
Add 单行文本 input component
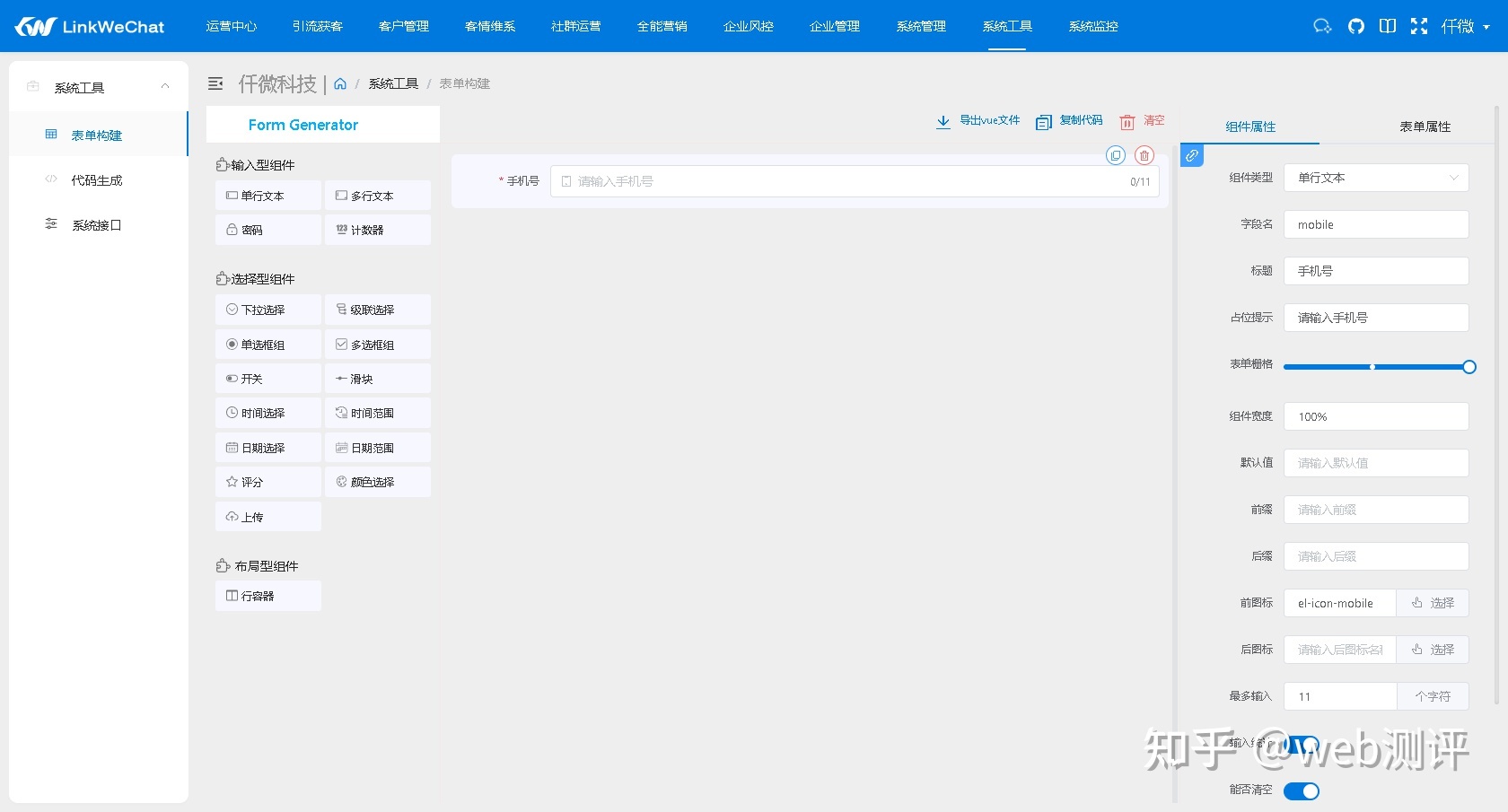tap(268, 196)
